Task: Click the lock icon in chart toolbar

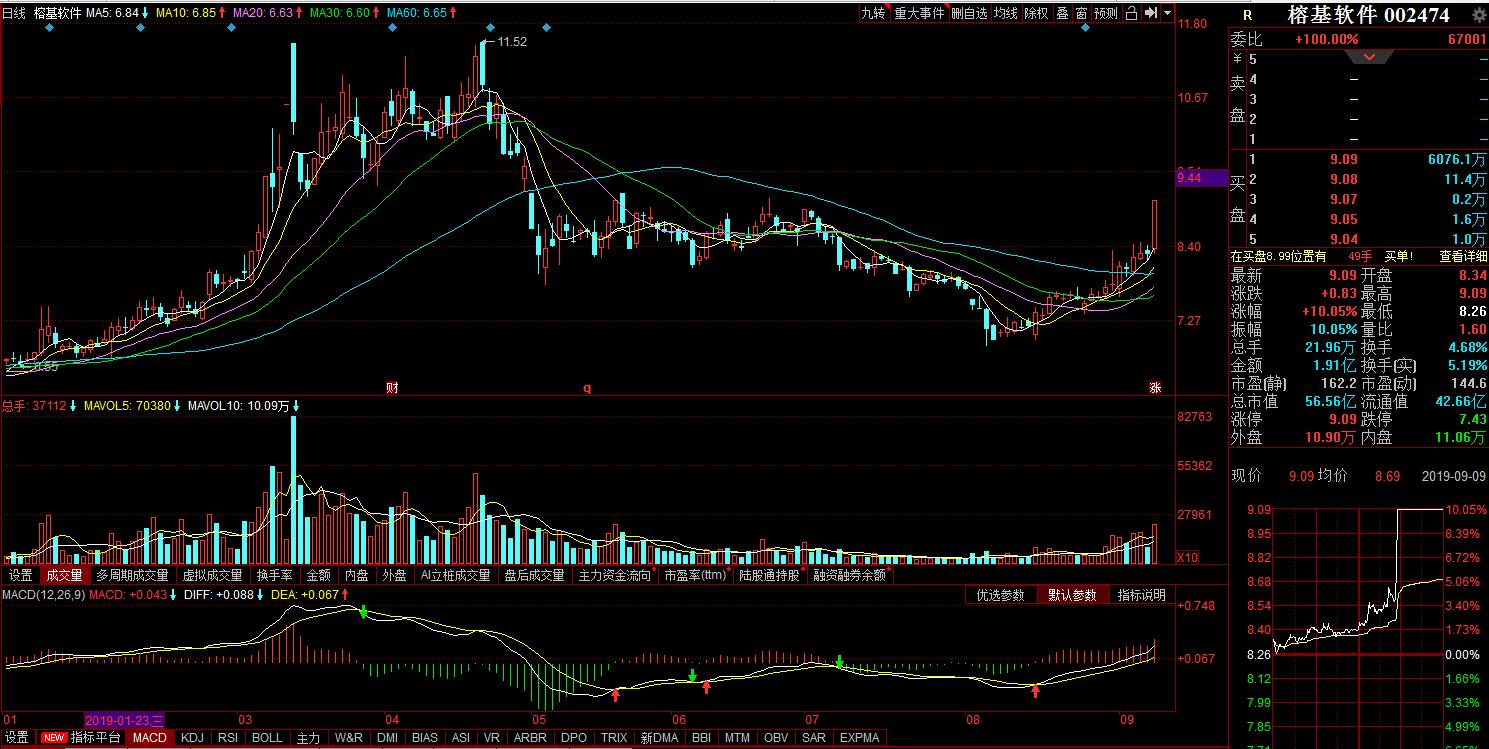Action: point(1131,13)
